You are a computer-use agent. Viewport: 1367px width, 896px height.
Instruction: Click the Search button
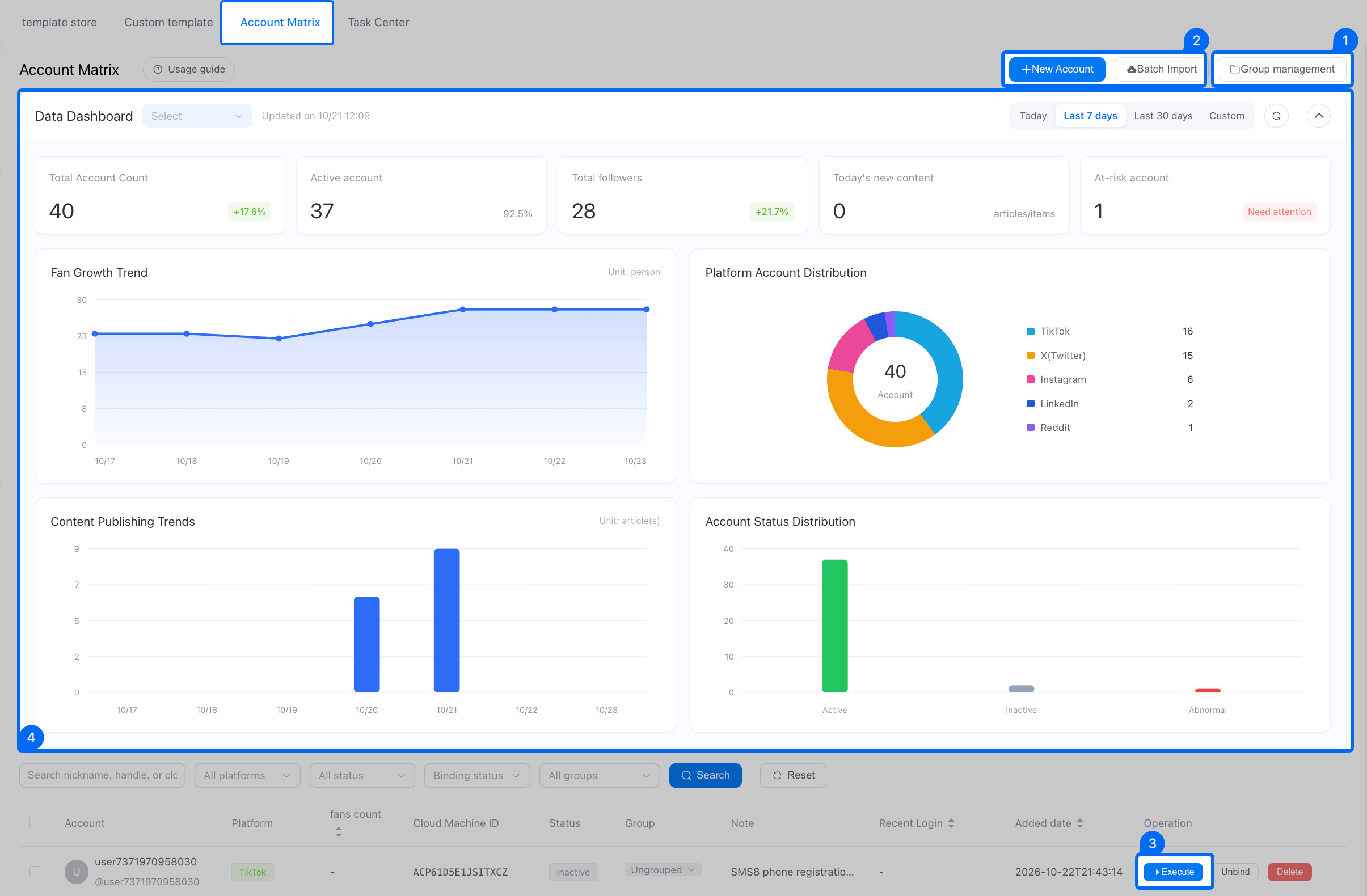click(705, 775)
